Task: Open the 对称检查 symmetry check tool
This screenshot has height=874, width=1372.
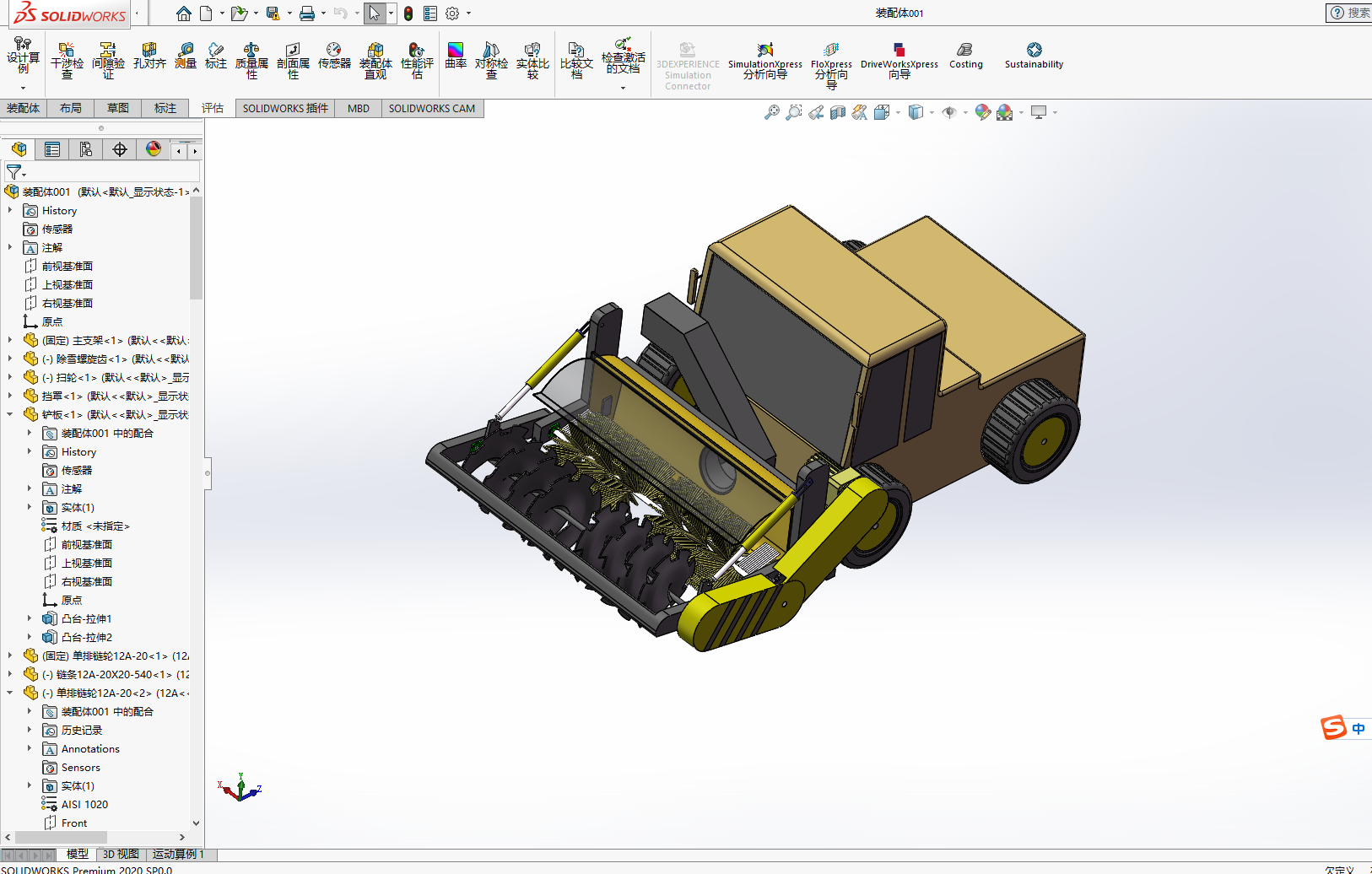Action: [x=491, y=61]
